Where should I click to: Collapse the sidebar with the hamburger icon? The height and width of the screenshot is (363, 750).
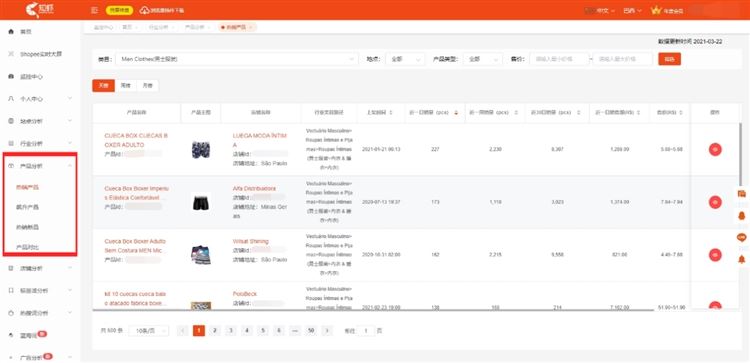94,10
